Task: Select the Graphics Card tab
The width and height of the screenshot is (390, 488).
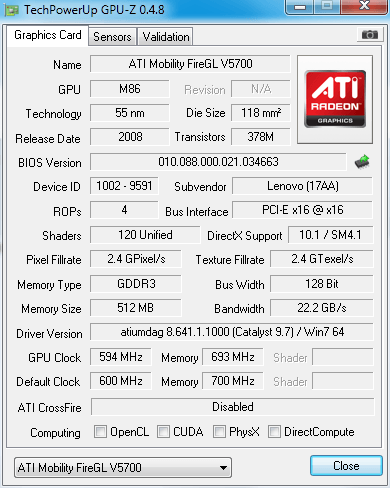Action: [48, 35]
